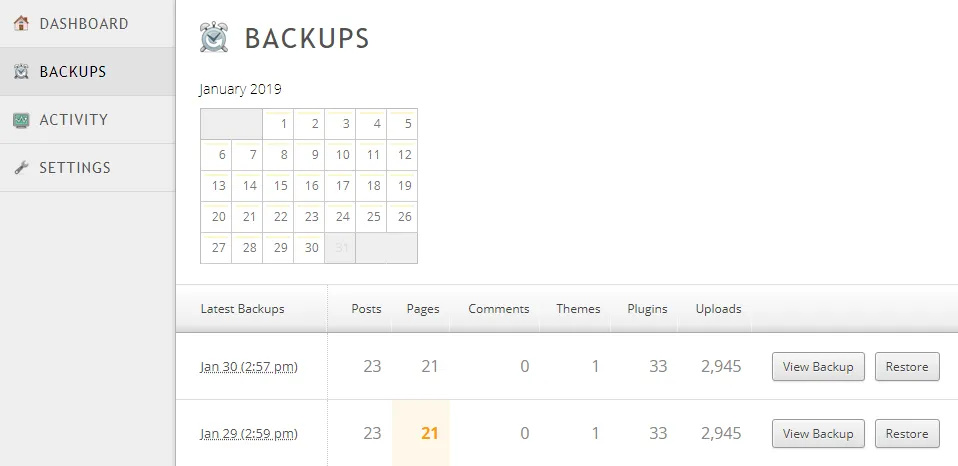This screenshot has height=466, width=958.
Task: Select January 30 in the calendar
Action: [x=310, y=248]
